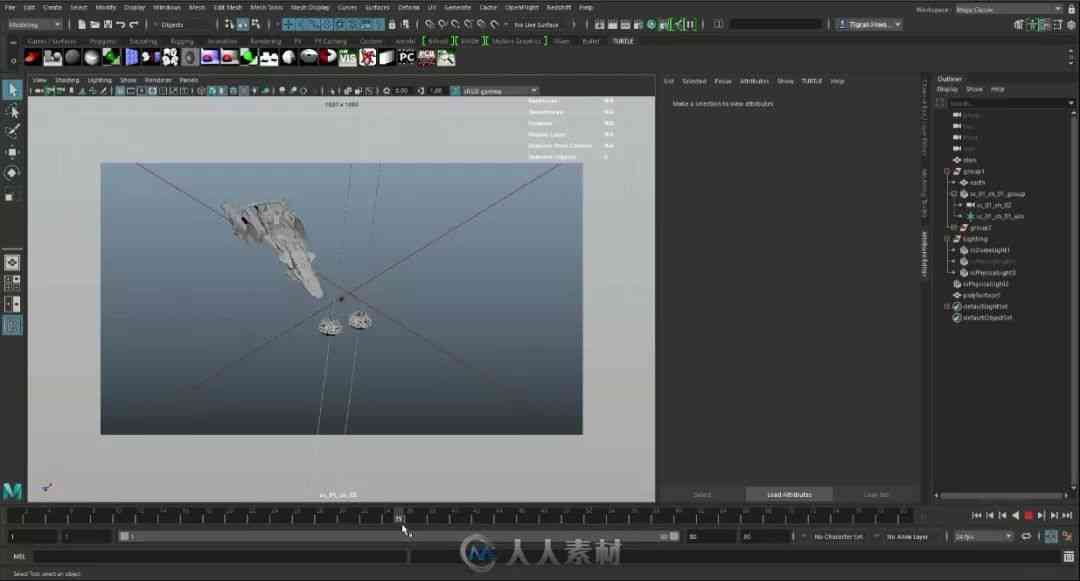Open the frame rate fps dropdown
Image resolution: width=1080 pixels, height=581 pixels.
click(x=983, y=536)
